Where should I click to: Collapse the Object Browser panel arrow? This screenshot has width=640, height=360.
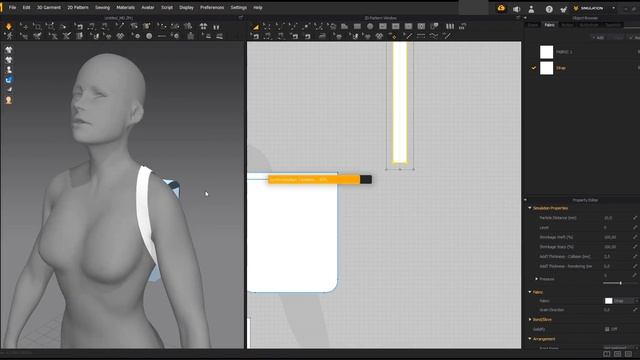[525, 18]
